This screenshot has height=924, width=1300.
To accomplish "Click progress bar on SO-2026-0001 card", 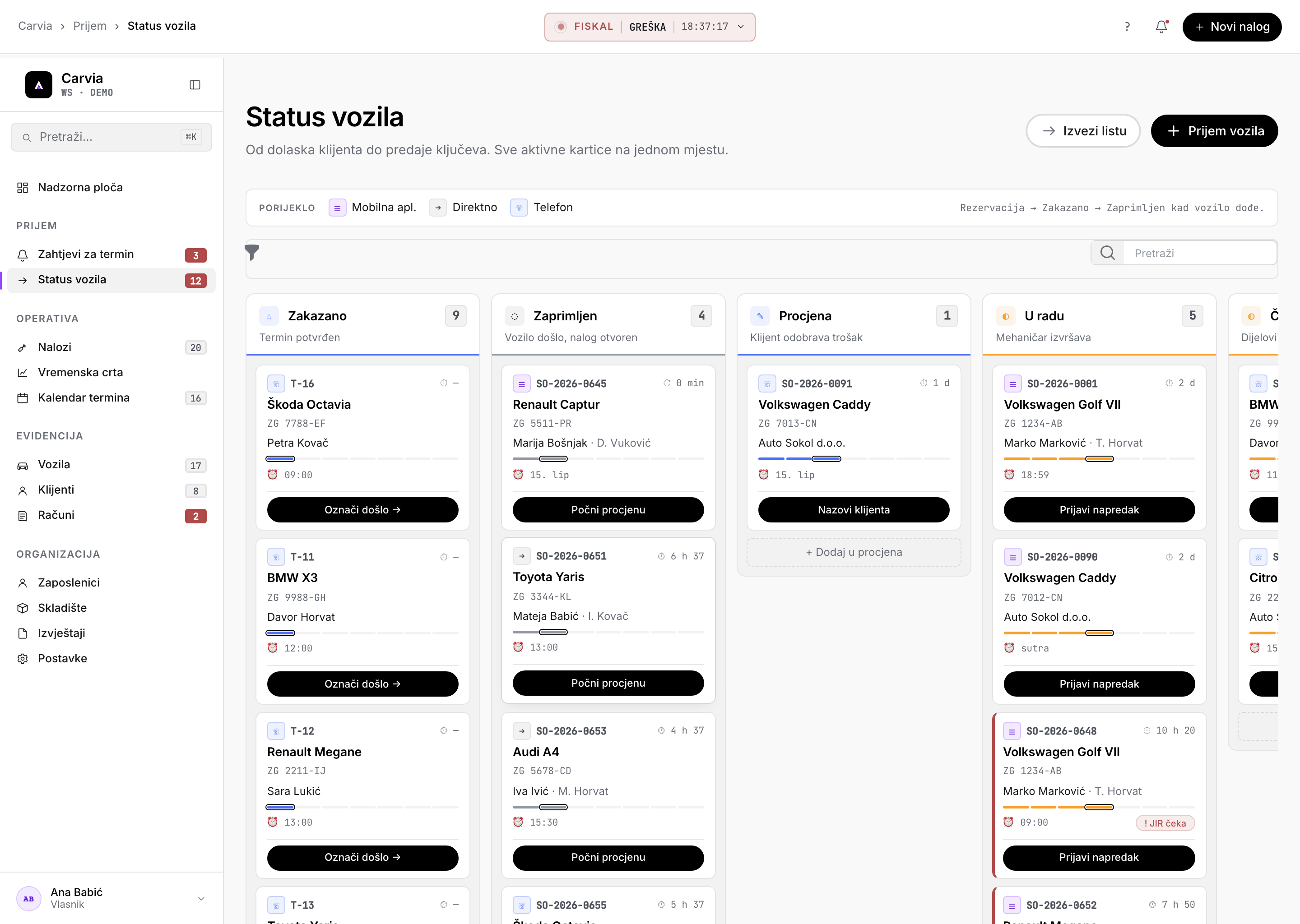I will point(1099,458).
